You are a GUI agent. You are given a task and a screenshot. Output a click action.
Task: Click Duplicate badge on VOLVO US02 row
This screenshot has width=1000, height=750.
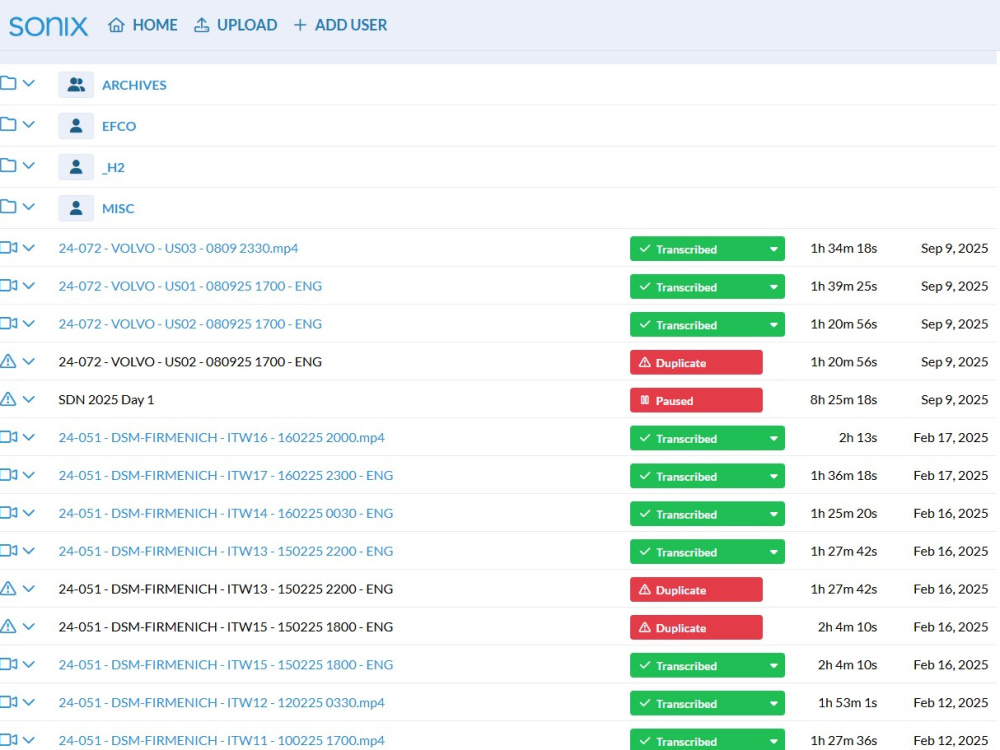[696, 362]
